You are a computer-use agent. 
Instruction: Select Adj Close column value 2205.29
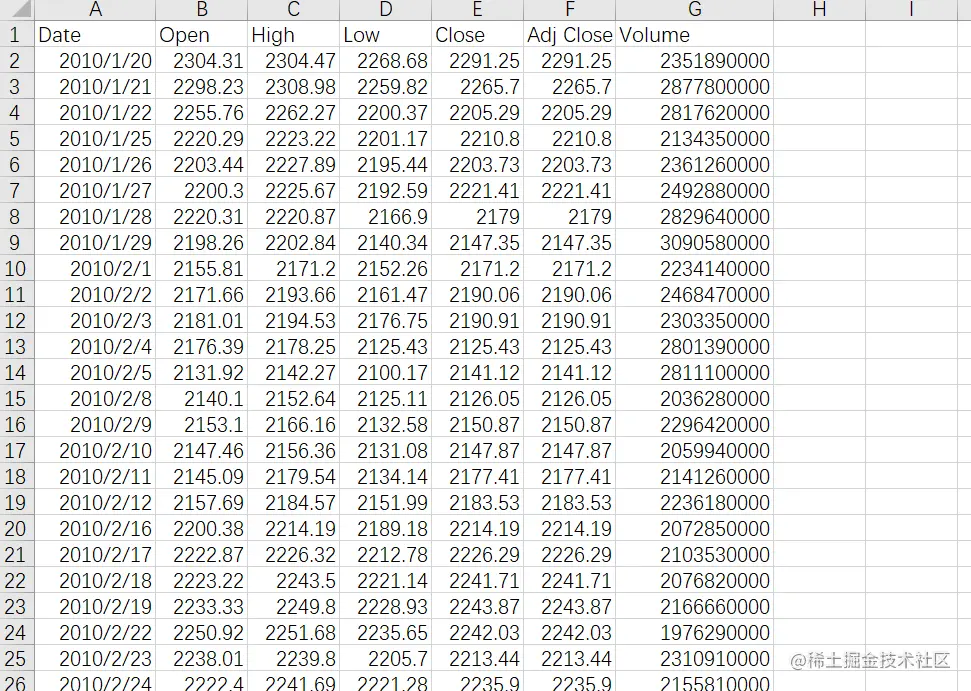click(x=570, y=113)
